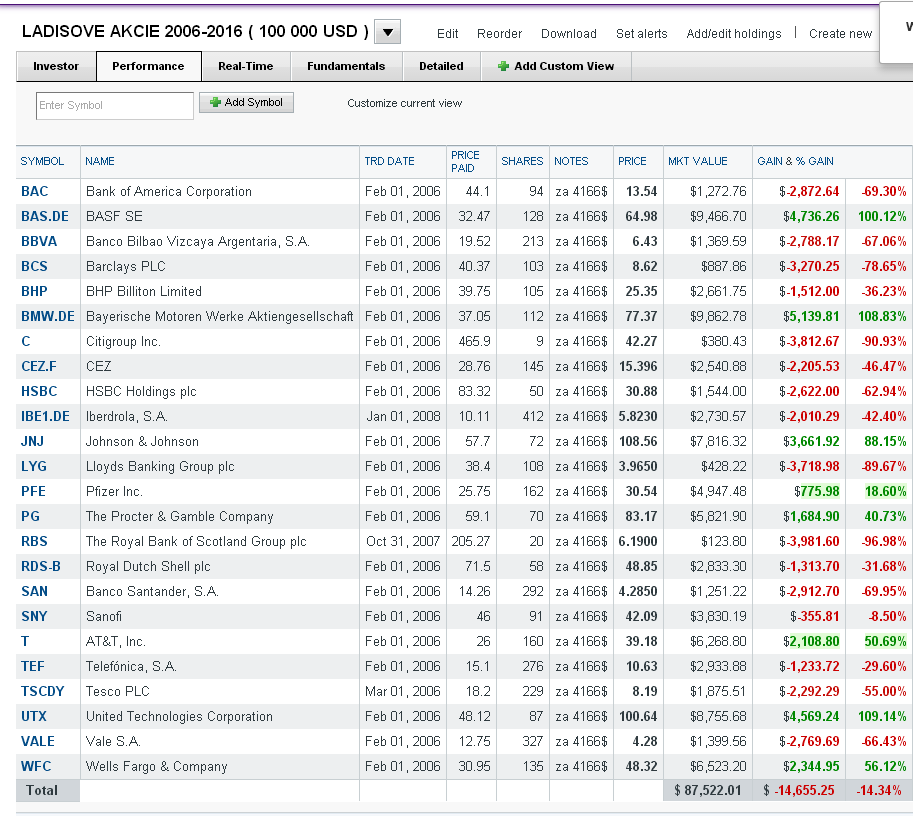Click the '$9,862.78' market value cell
913x821 pixels.
(x=718, y=317)
